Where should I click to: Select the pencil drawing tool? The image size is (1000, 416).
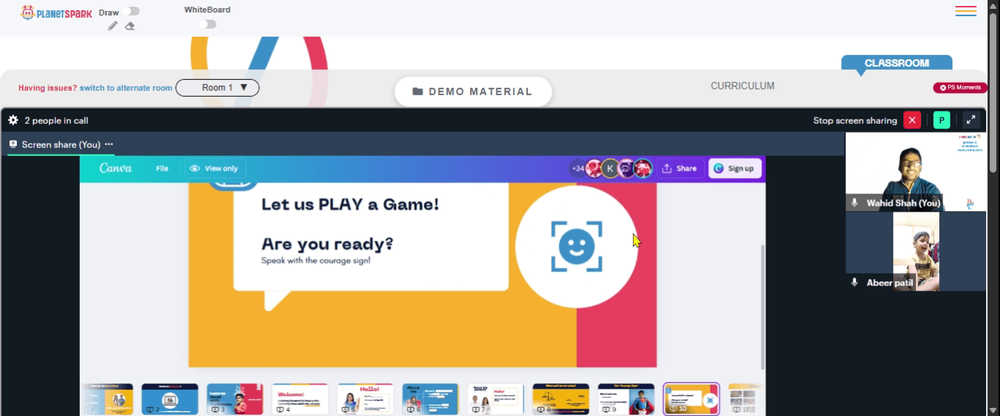pyautogui.click(x=113, y=26)
